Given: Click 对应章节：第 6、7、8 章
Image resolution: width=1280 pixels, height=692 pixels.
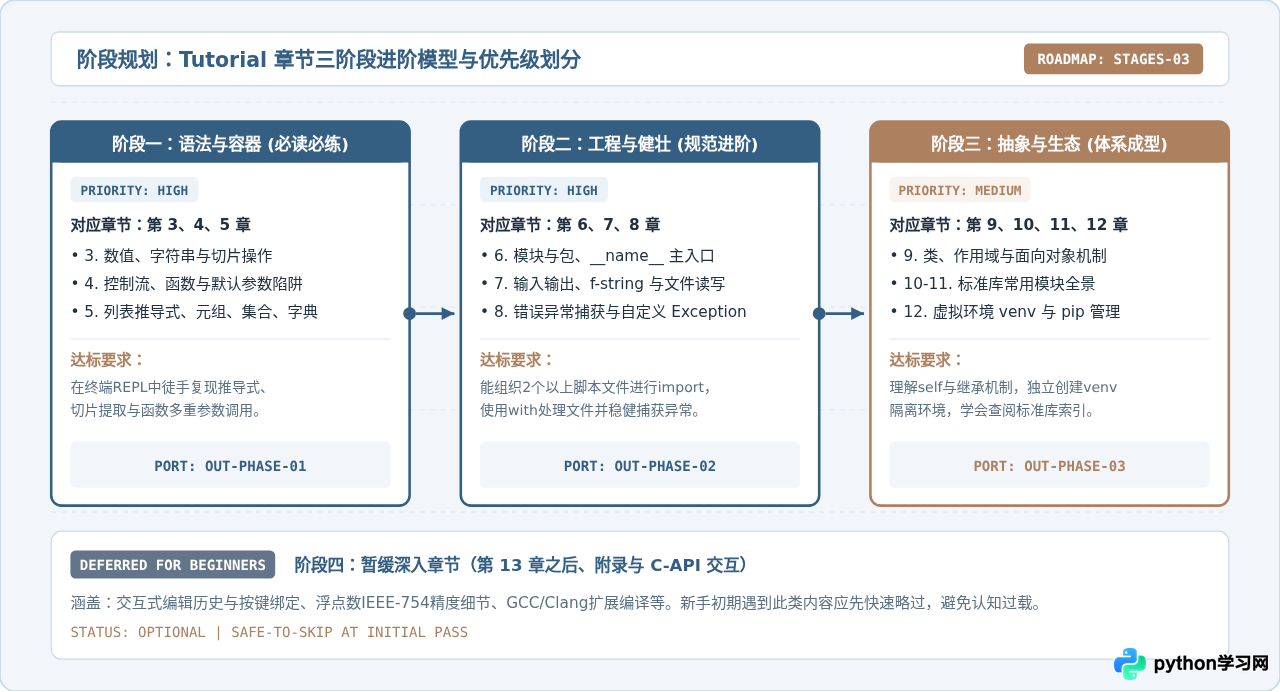Looking at the screenshot, I should (570, 225).
